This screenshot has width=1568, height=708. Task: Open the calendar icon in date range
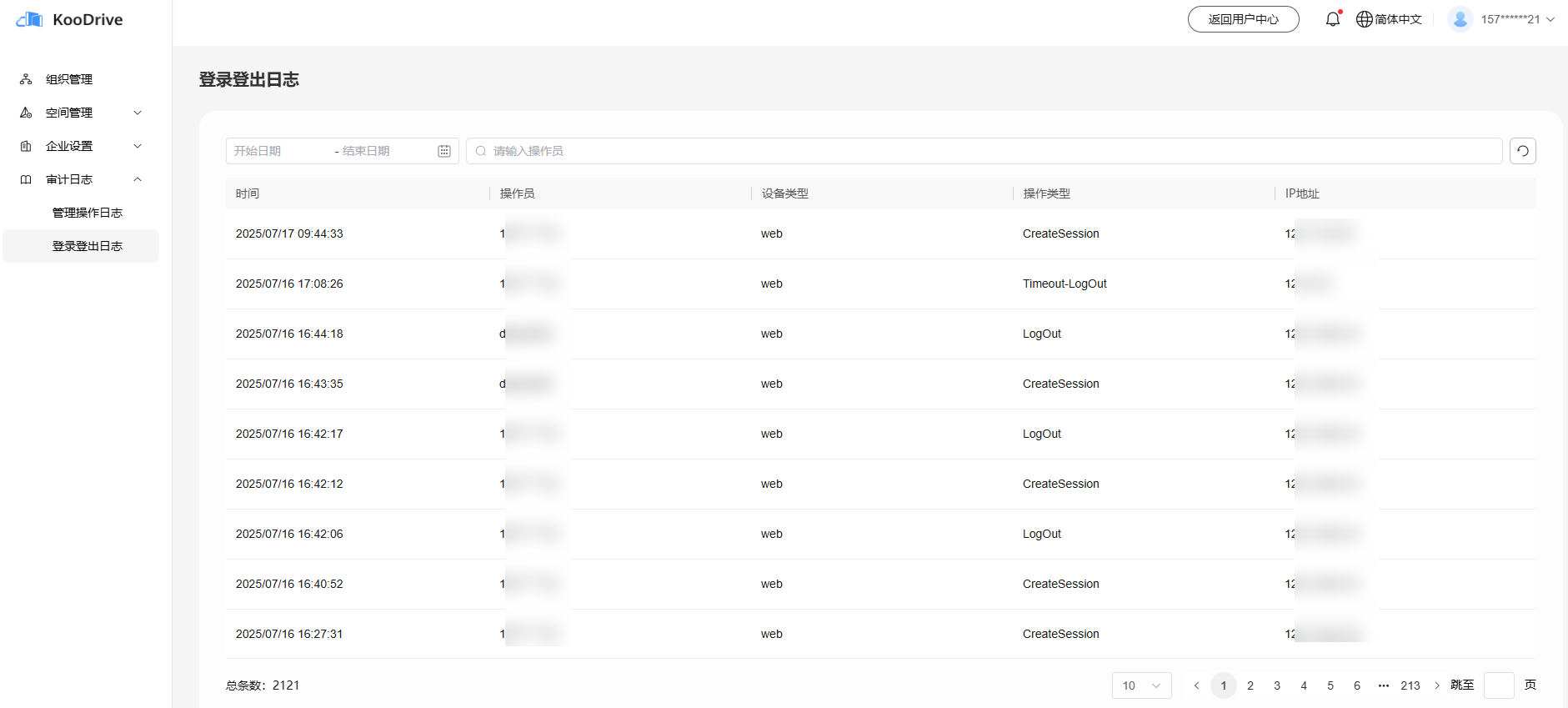[x=444, y=151]
